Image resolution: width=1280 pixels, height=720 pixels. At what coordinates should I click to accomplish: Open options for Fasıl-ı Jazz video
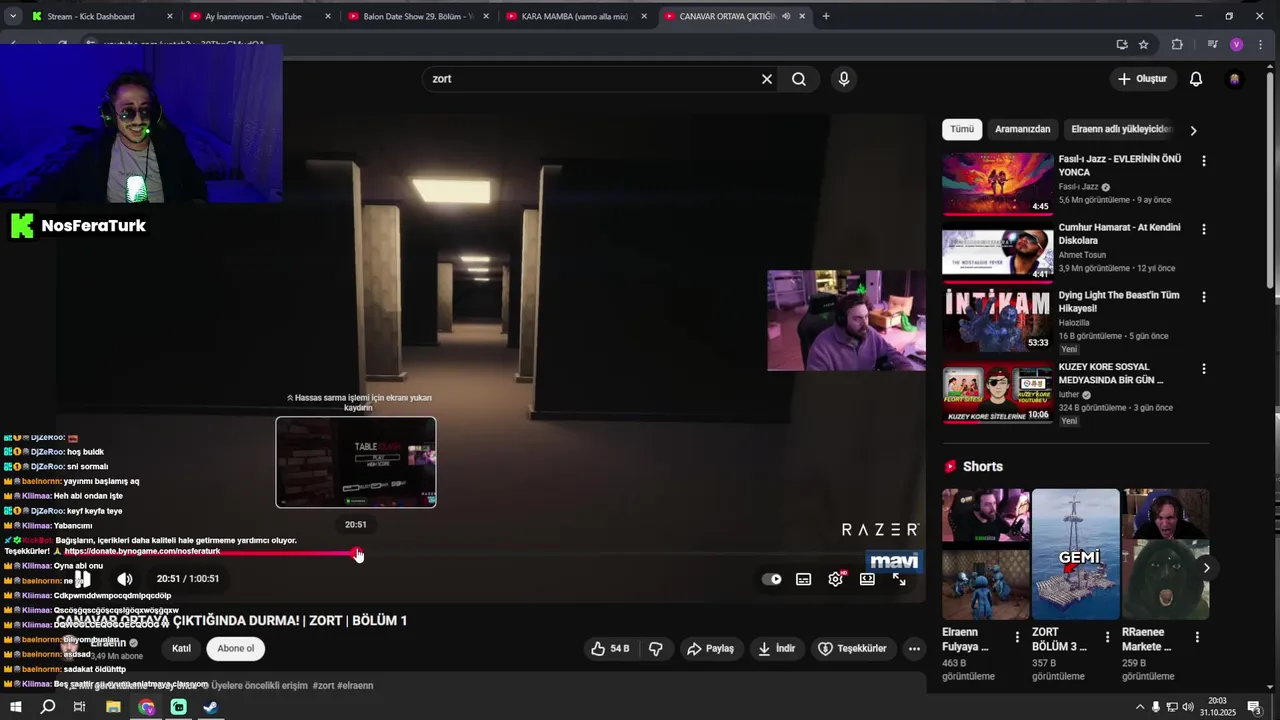(1203, 161)
